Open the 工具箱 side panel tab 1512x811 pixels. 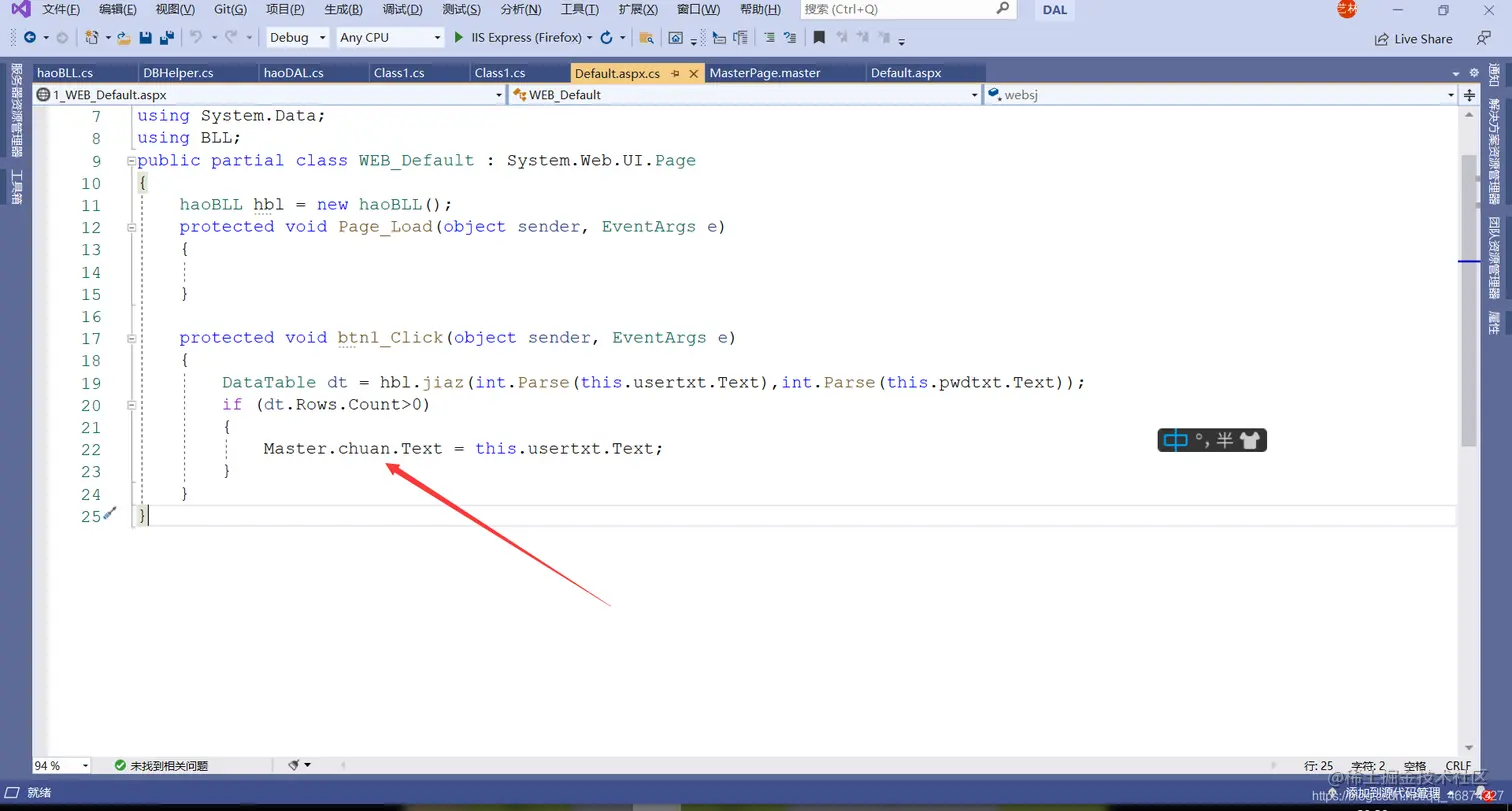(16, 187)
